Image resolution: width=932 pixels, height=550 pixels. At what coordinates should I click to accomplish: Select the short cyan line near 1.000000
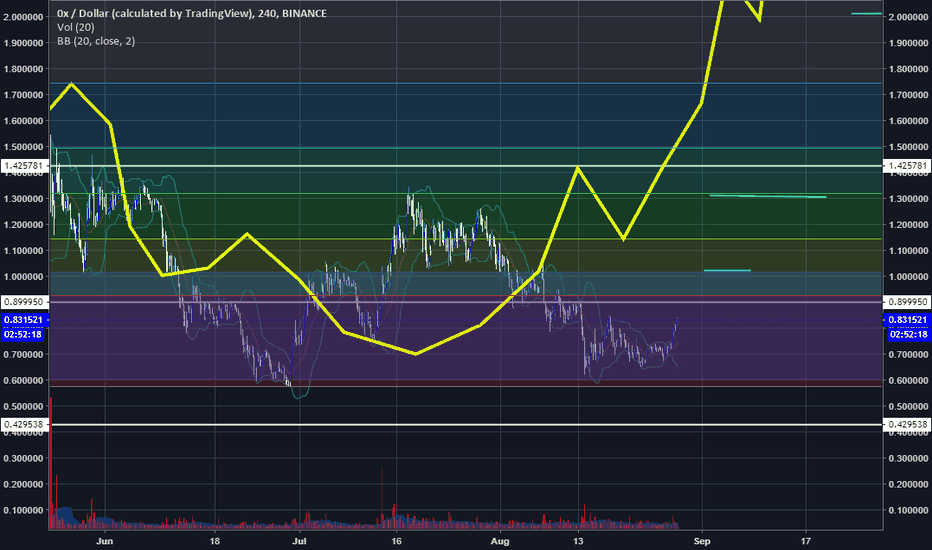pyautogui.click(x=728, y=271)
